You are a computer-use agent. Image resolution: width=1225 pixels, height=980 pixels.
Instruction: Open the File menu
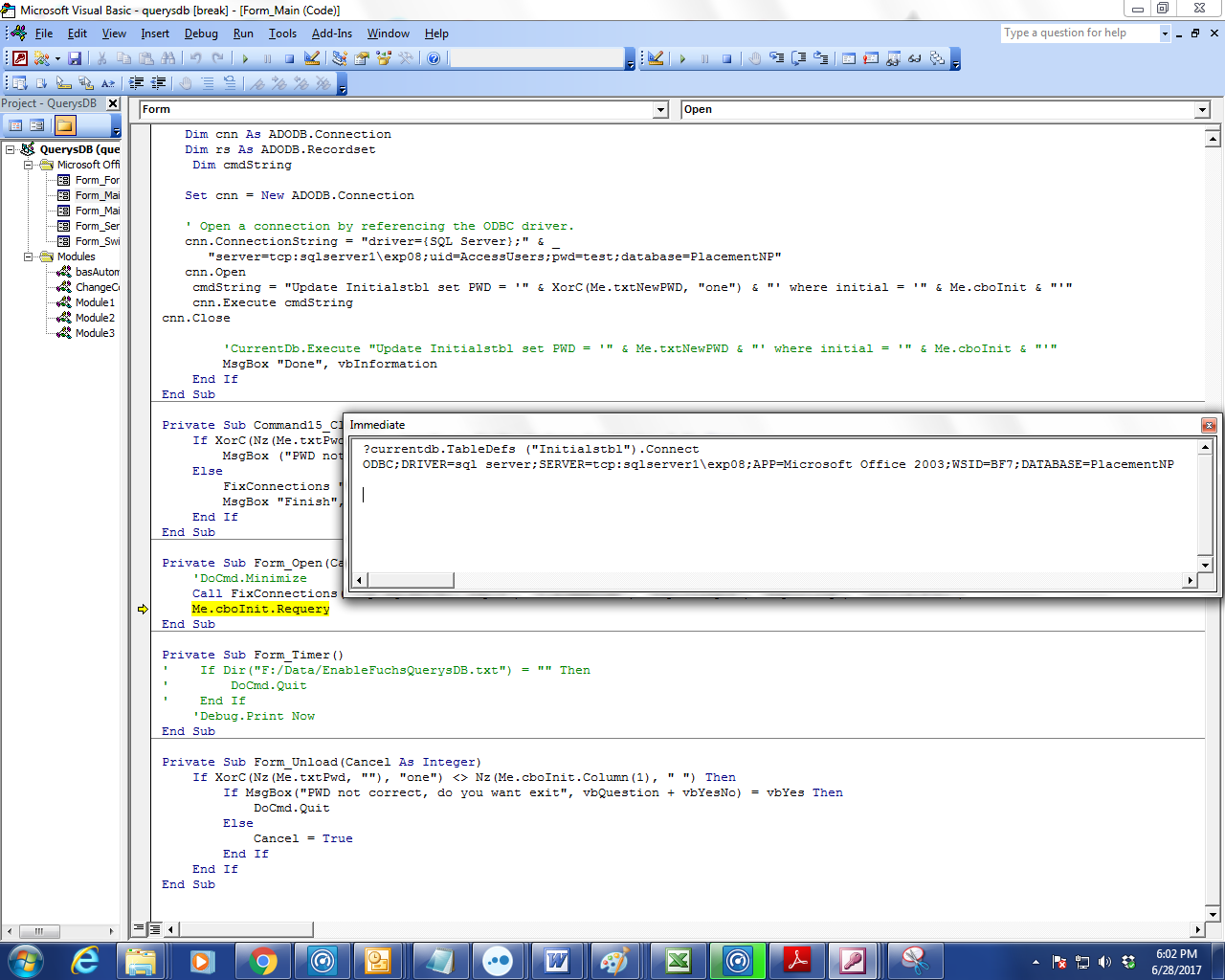[x=44, y=33]
